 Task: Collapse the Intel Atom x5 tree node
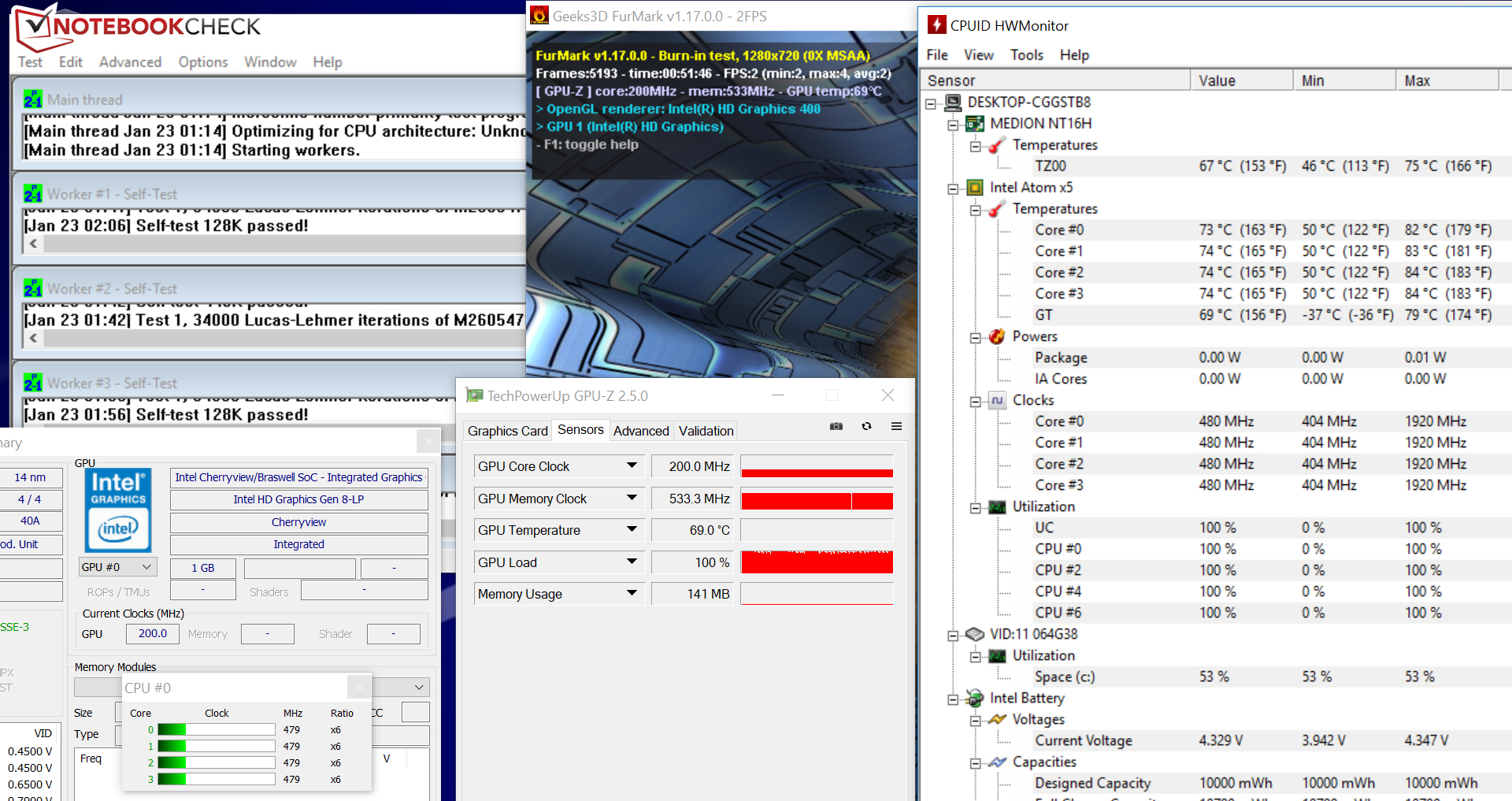[x=953, y=188]
